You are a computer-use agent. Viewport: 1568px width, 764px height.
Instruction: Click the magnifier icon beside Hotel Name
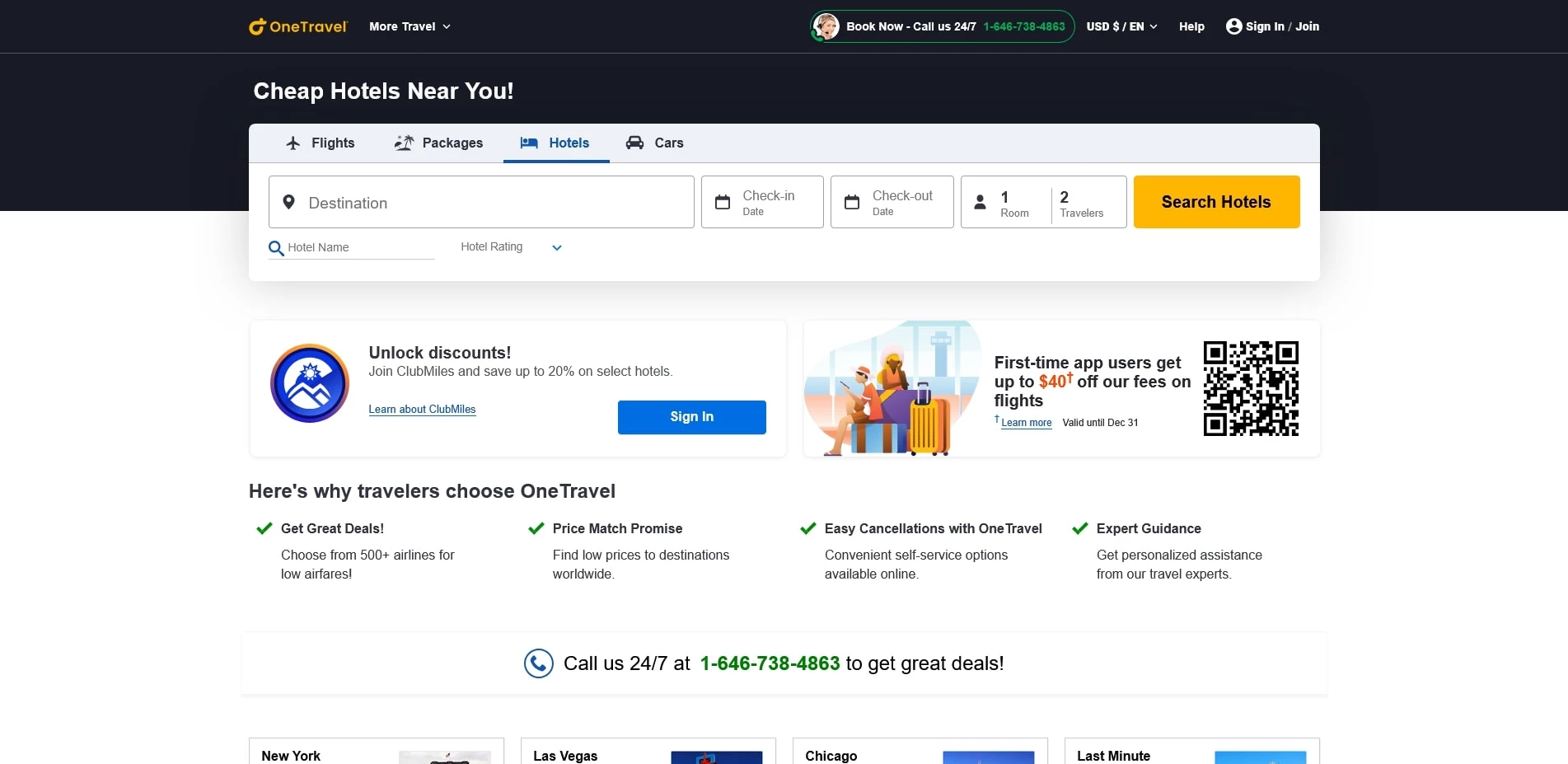click(x=276, y=248)
